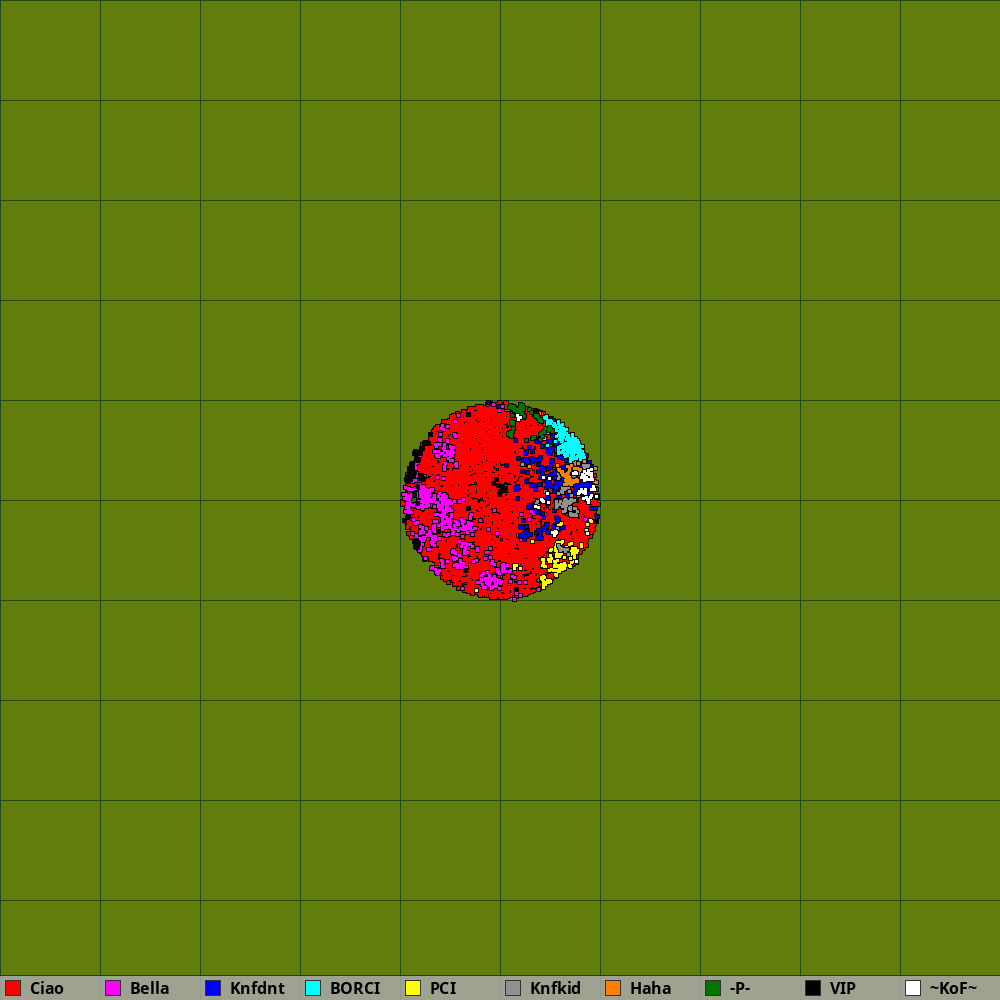Select the -P- legend label

click(x=740, y=988)
